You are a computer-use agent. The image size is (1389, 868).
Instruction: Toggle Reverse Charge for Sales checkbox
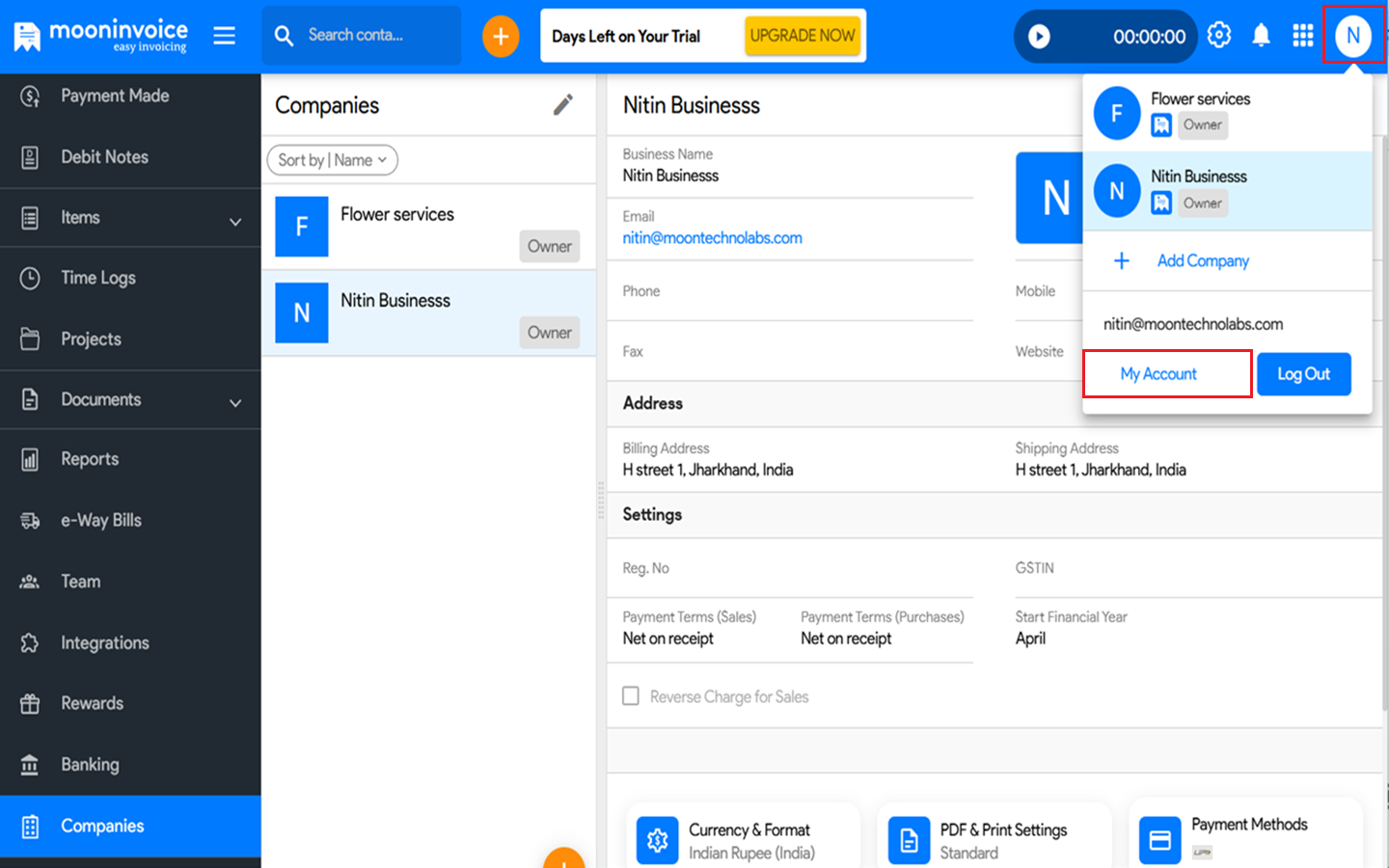click(x=631, y=695)
